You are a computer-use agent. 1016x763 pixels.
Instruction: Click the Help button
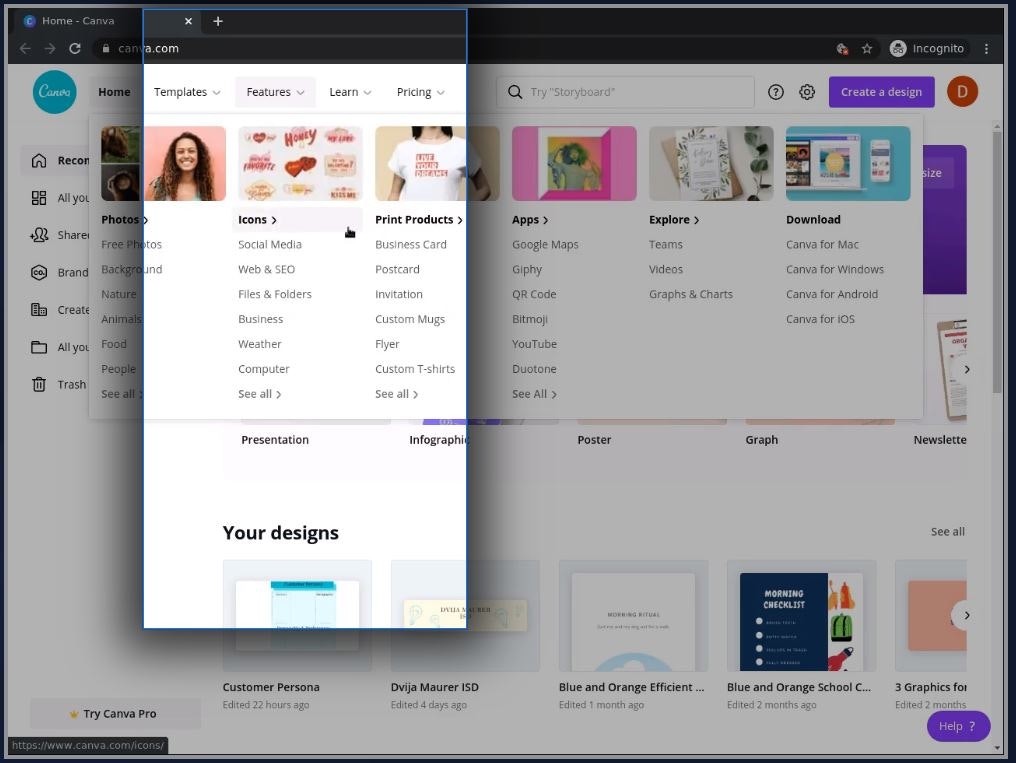958,726
